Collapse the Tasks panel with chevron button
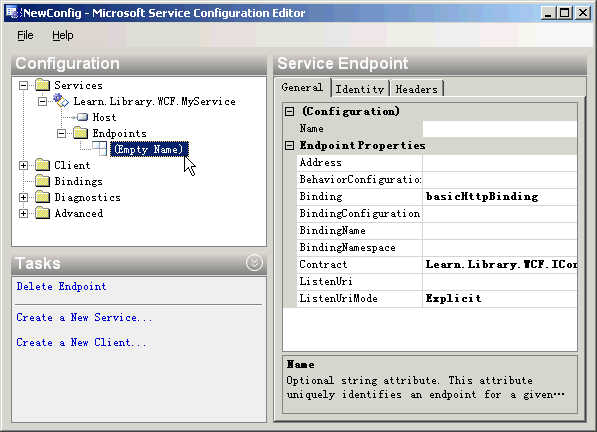597x432 pixels. click(x=254, y=263)
